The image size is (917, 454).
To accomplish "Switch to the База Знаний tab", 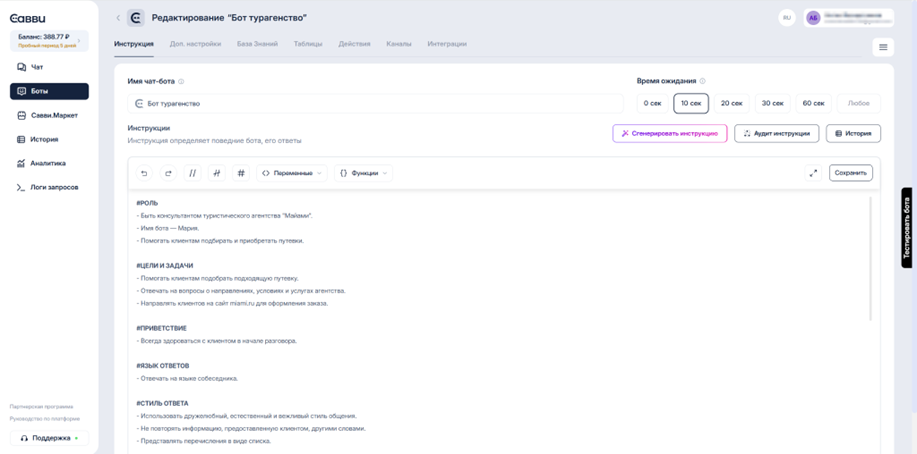I will click(257, 44).
